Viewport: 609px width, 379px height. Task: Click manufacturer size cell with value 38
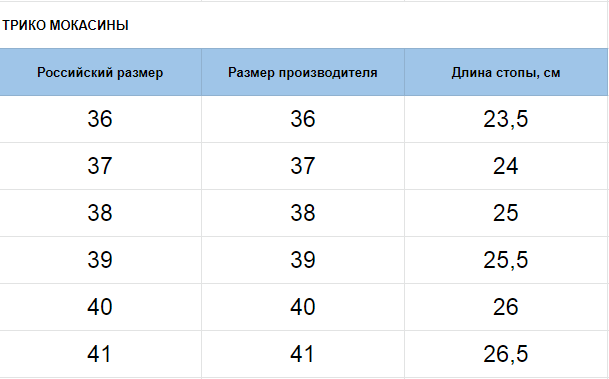(303, 213)
